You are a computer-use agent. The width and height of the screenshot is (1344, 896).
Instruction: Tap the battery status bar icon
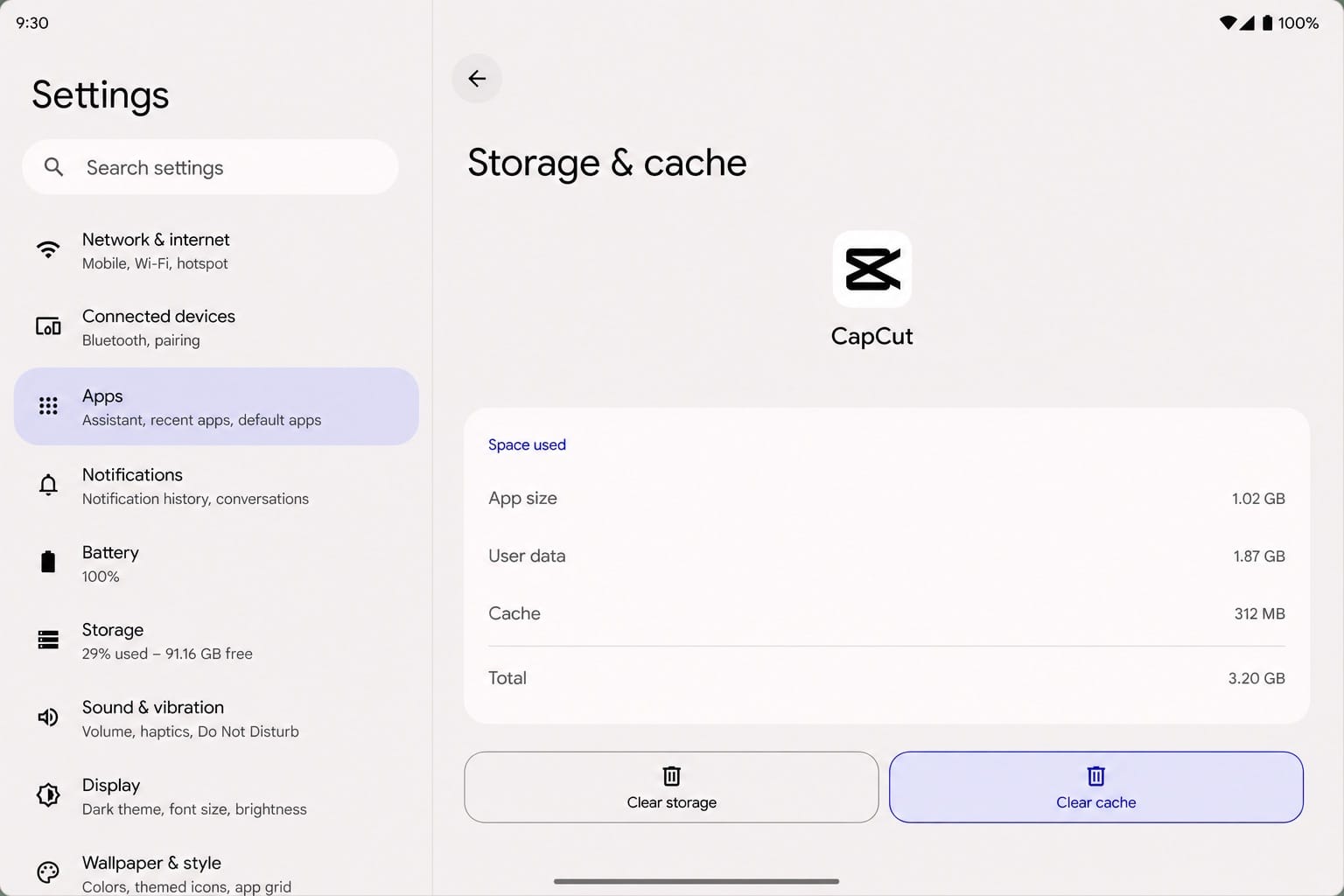[1267, 23]
